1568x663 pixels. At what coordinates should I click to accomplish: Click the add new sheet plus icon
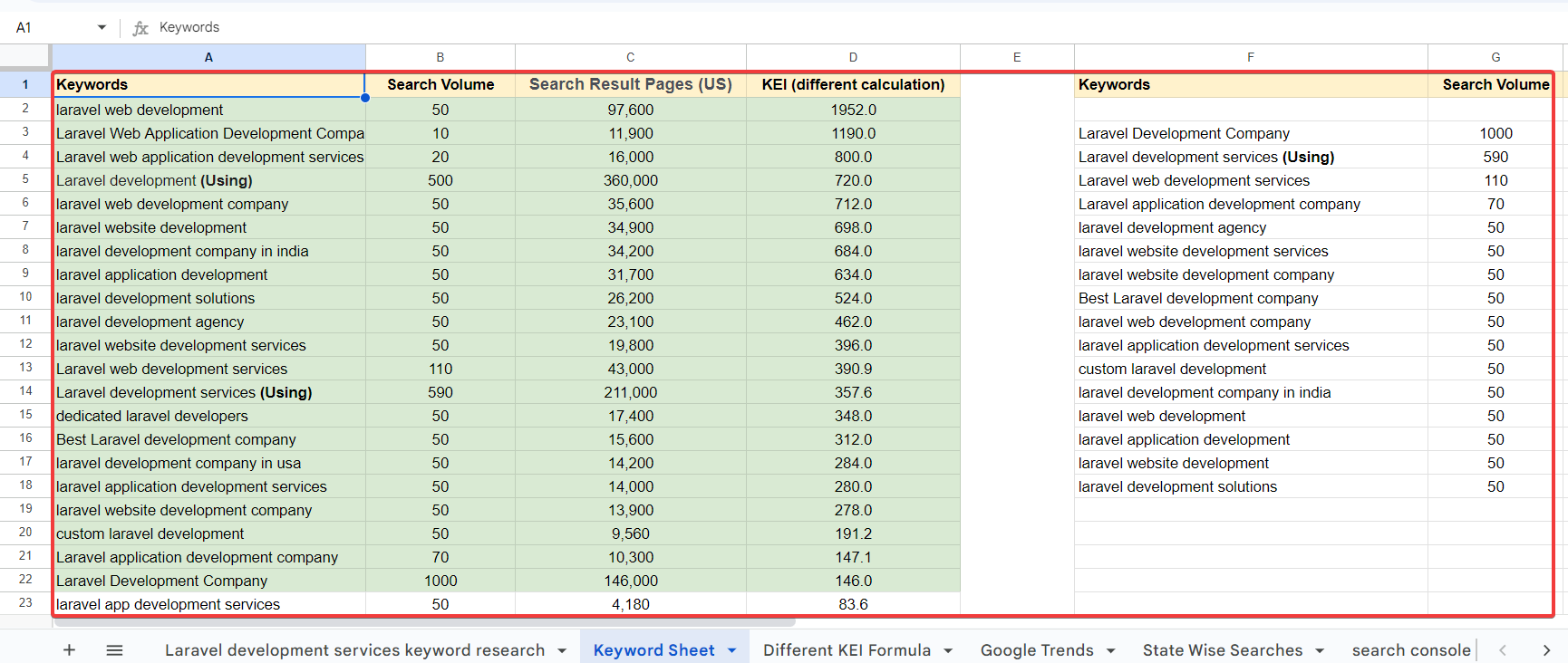pos(69,650)
